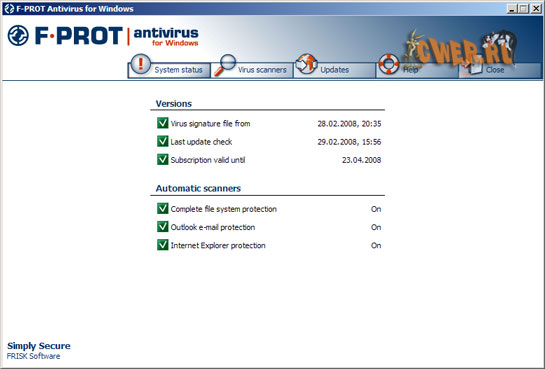The height and width of the screenshot is (369, 545).
Task: Switch to Virus scanners tab
Action: tap(252, 70)
